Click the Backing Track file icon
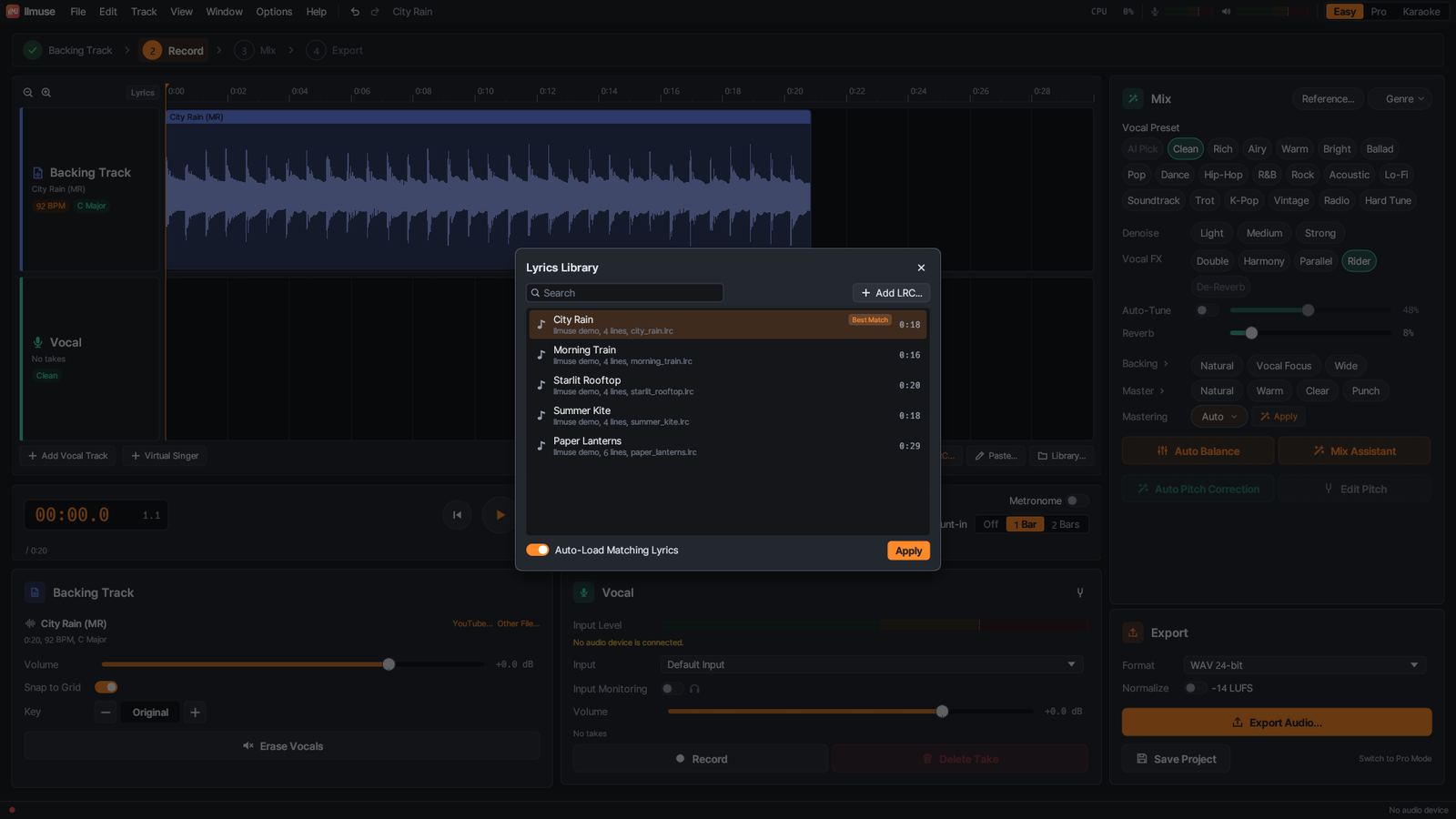Image resolution: width=1456 pixels, height=819 pixels. tap(38, 173)
